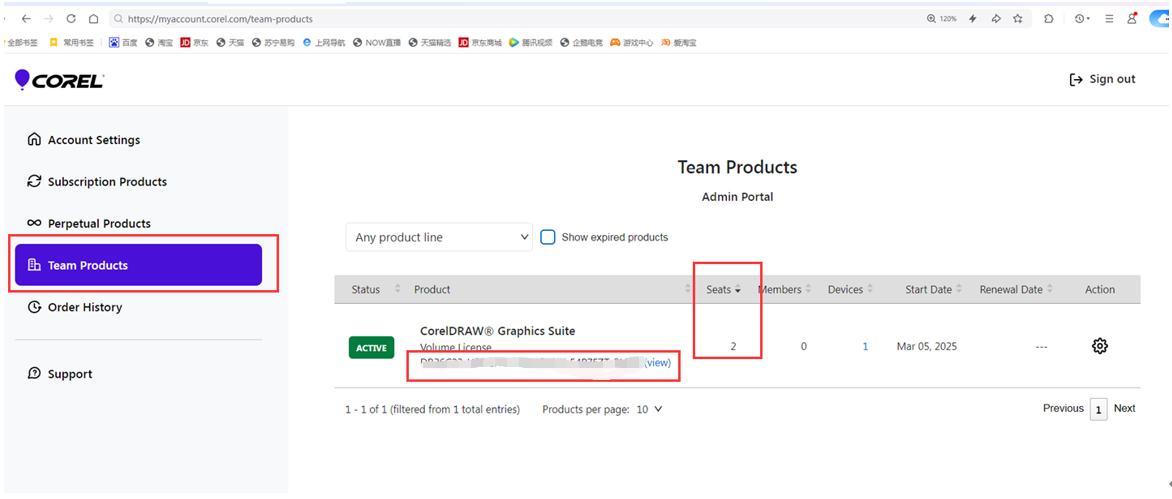Click the Corel logo

pyautogui.click(x=59, y=80)
